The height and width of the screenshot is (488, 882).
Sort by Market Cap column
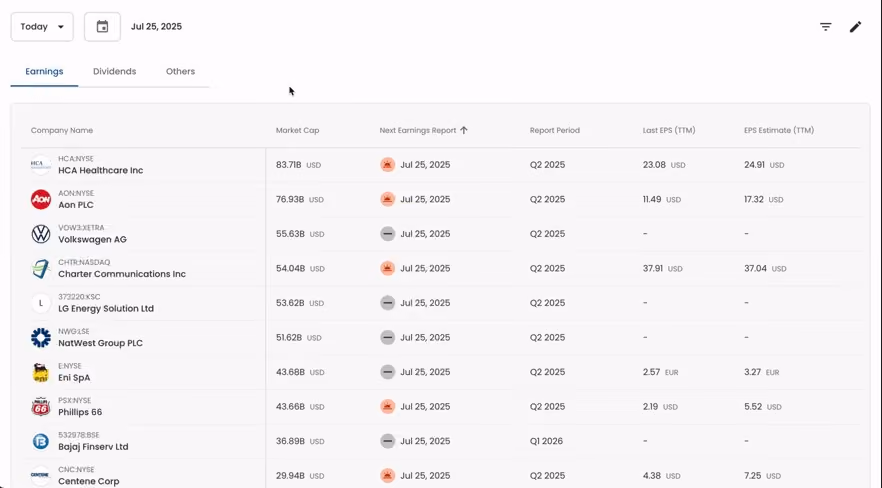click(x=297, y=130)
